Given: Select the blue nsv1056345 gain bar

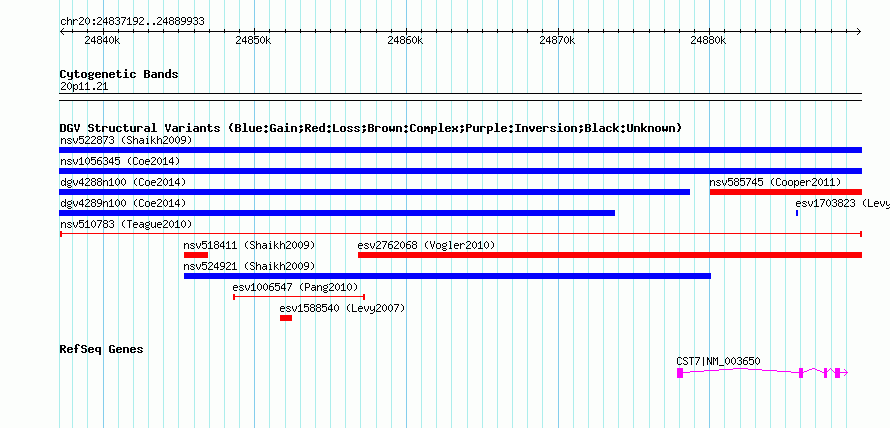Looking at the screenshot, I should [x=460, y=171].
